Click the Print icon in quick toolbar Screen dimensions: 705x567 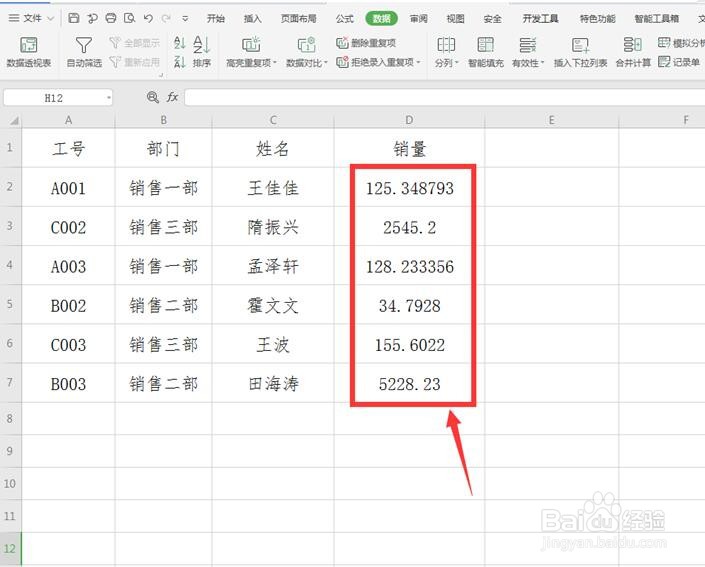coord(111,18)
